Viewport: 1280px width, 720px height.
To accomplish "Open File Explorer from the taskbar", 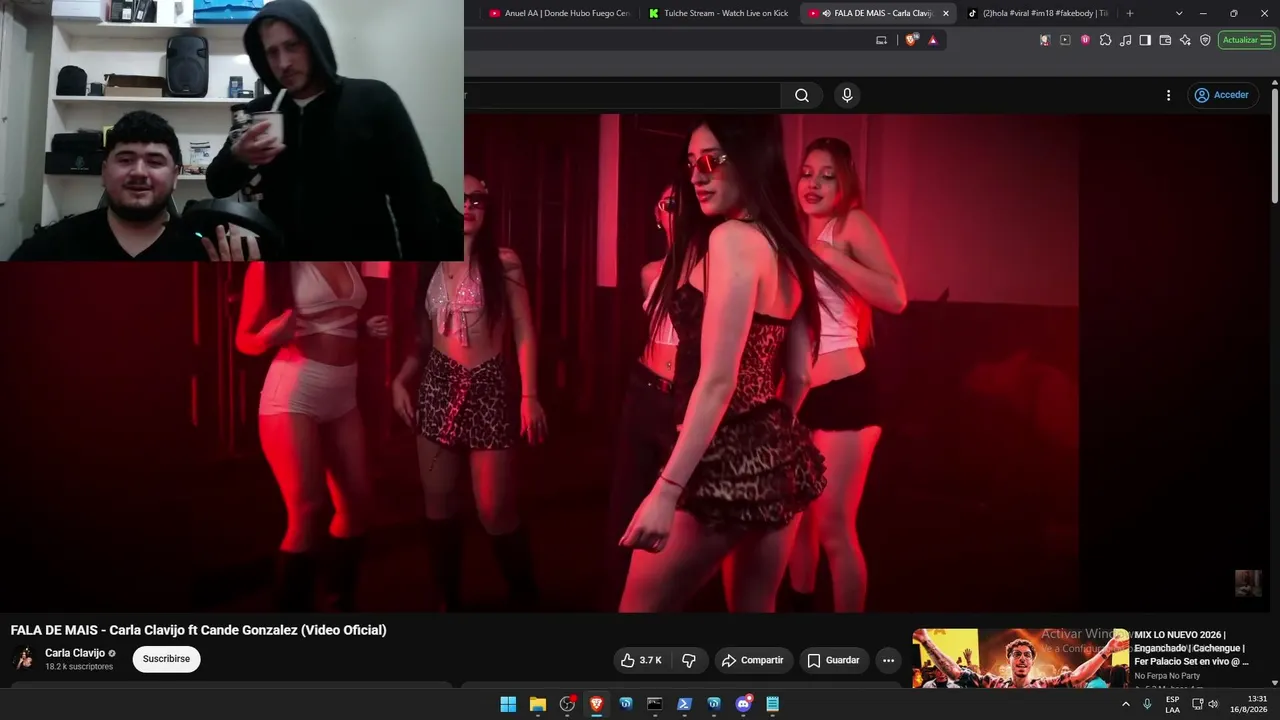I will click(x=538, y=704).
